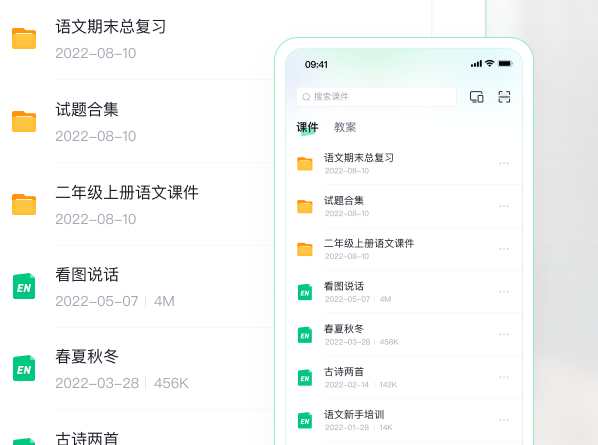Screen dimensions: 598x445
Task: Click folder icon of 二年级上册语文课件 in phone list
Action: (x=305, y=249)
